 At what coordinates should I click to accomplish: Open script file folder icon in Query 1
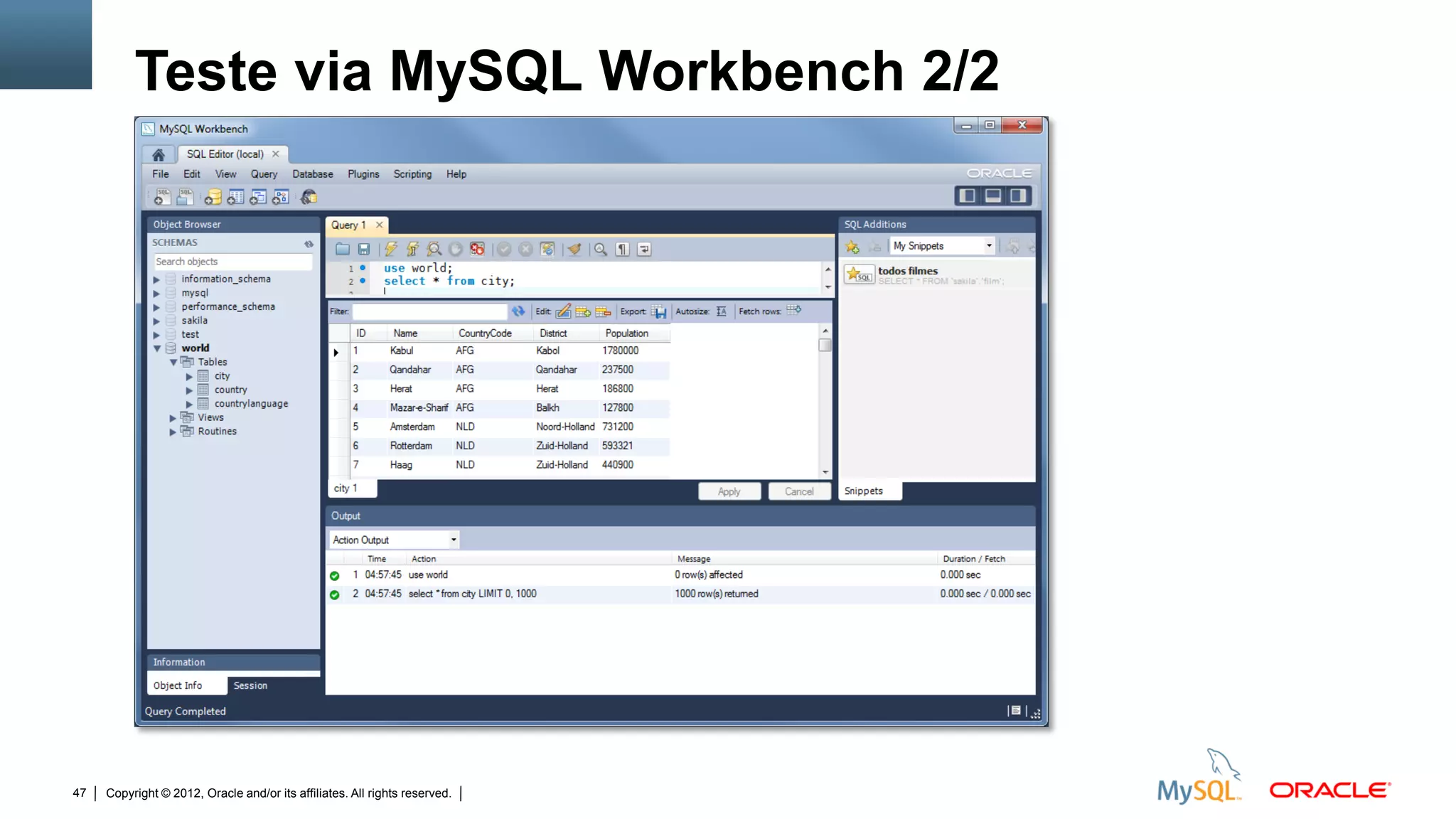click(343, 249)
